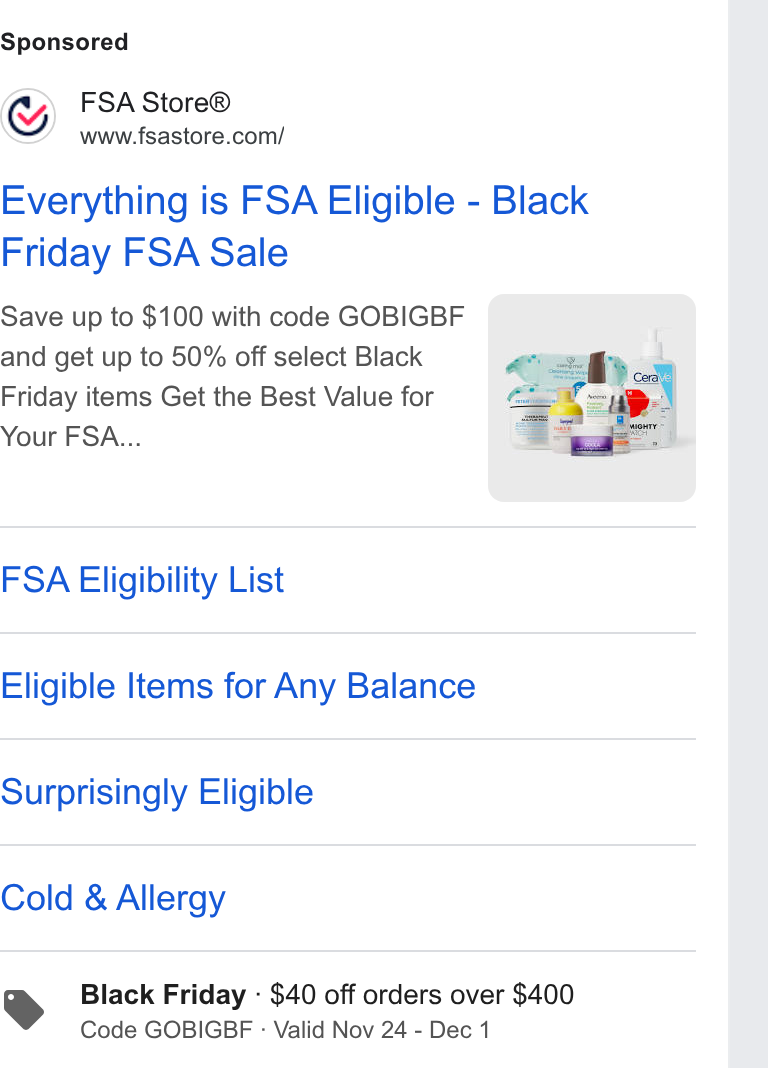Screen dimensions: 768x1068
Task: Visit the Surprisingly Eligible link
Action: (157, 792)
